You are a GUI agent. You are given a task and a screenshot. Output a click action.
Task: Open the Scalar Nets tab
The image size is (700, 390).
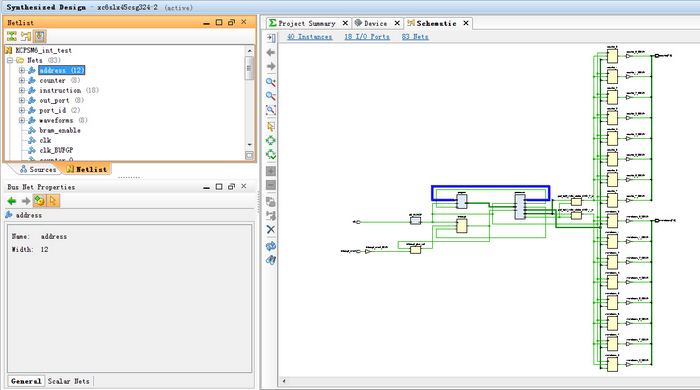coord(68,381)
